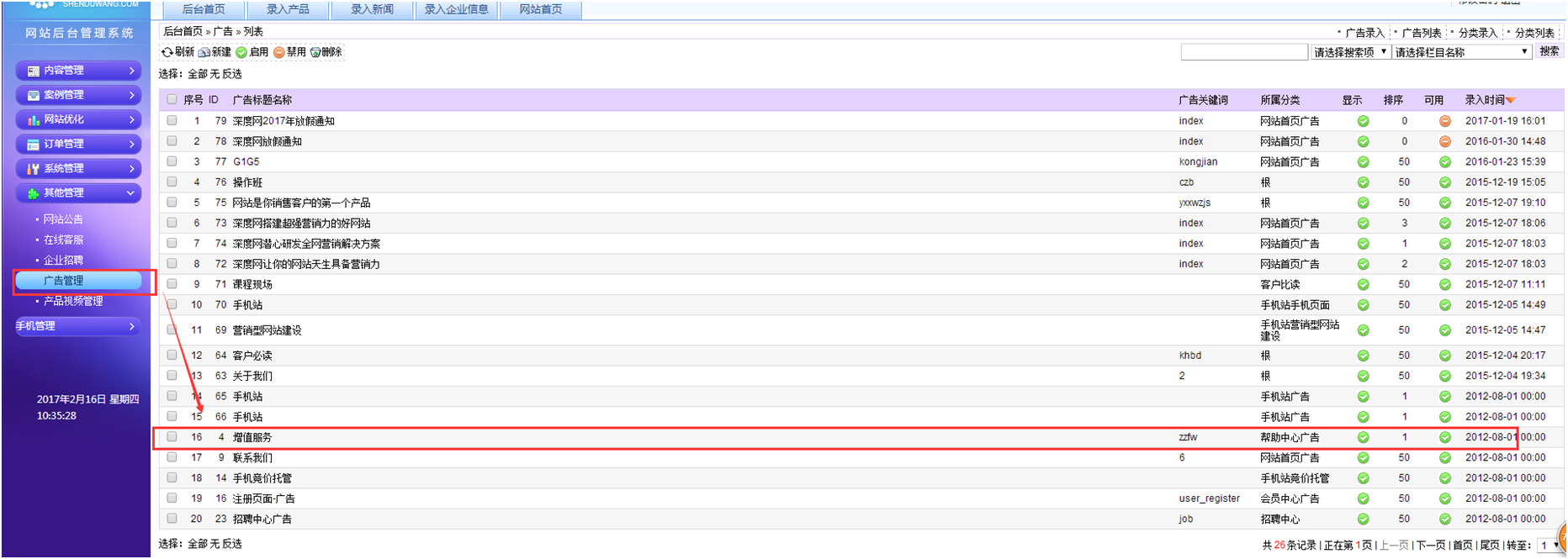This screenshot has width=1568, height=559.
Task: Click the 内容管理 sidebar icon
Action: (34, 71)
